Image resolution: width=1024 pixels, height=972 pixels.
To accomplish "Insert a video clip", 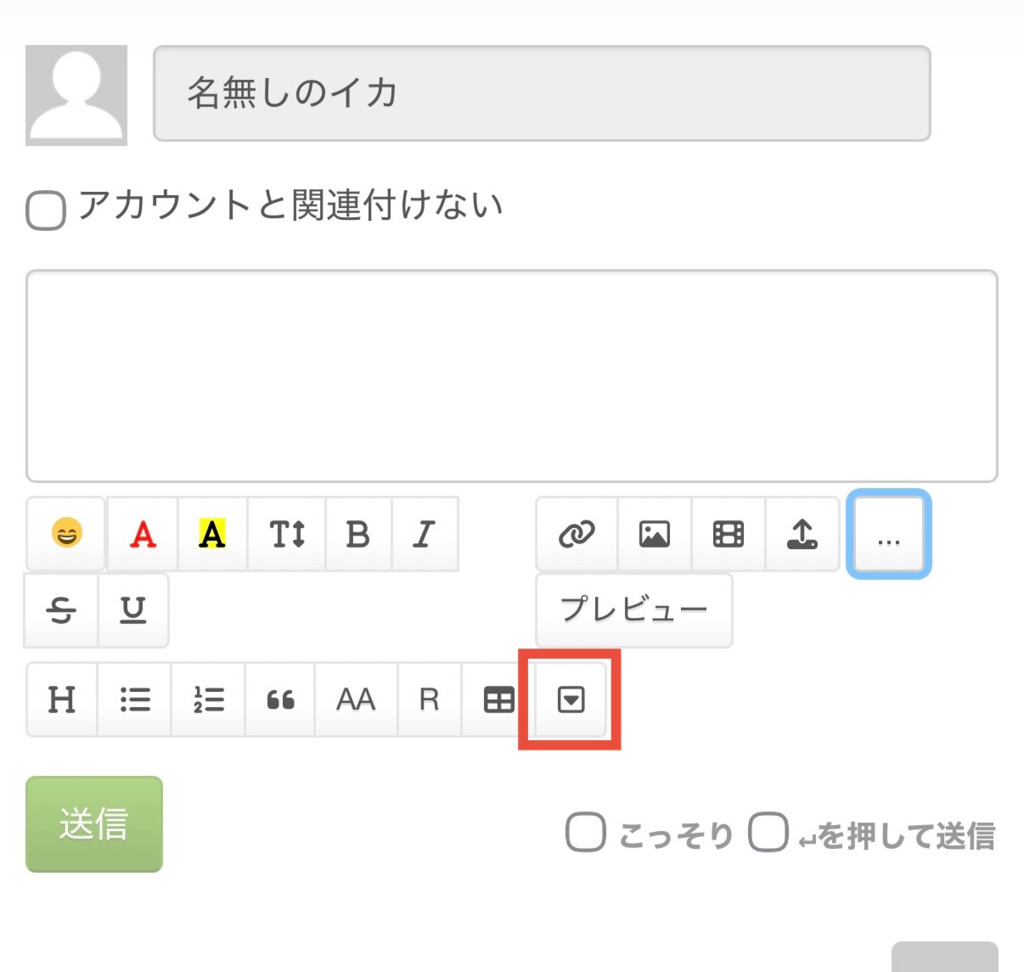I will coord(728,534).
